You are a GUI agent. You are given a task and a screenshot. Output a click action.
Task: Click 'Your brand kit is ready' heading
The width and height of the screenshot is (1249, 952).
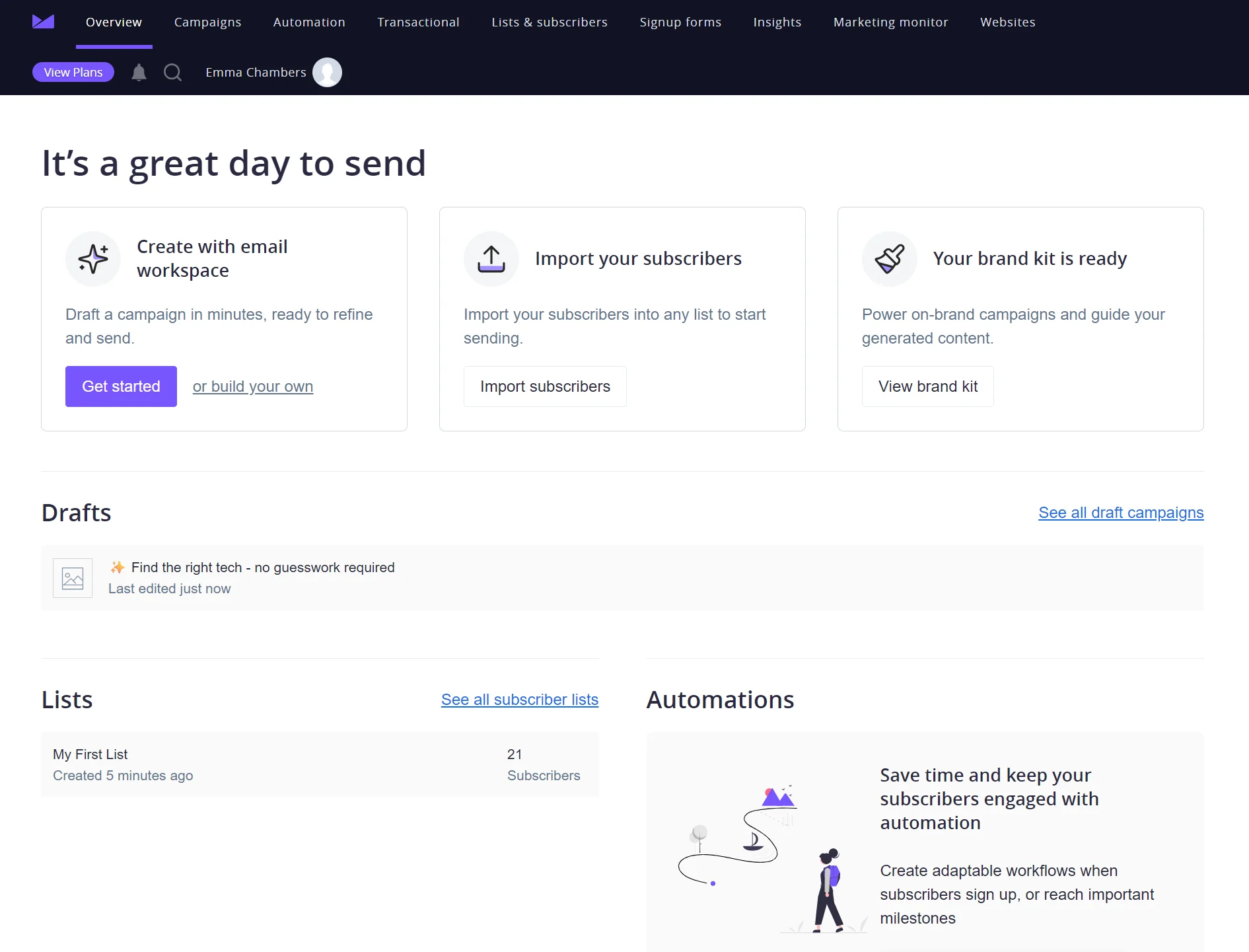click(1030, 258)
